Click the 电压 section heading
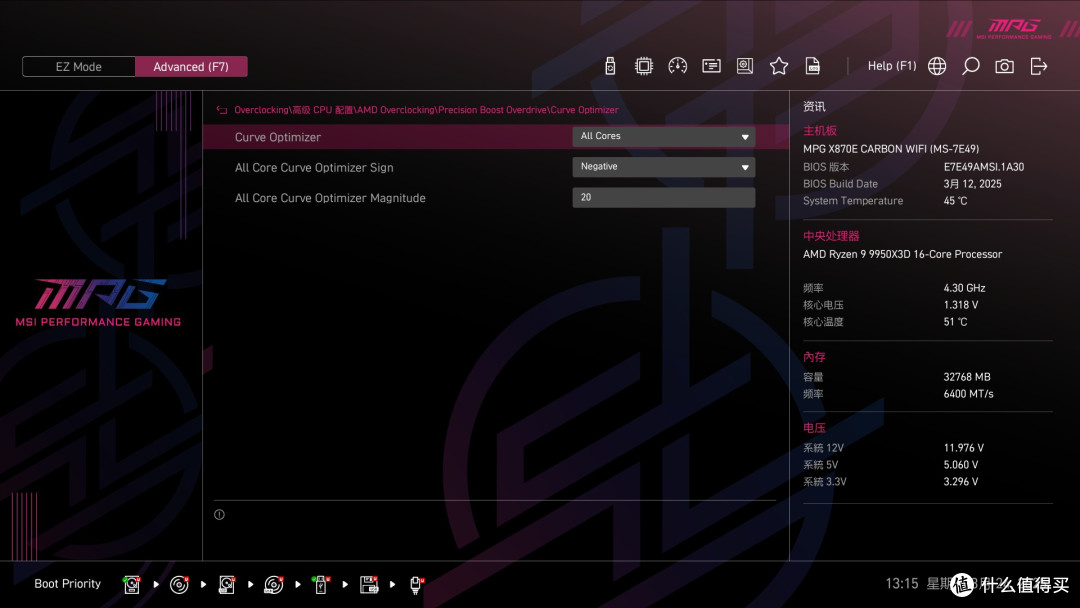The height and width of the screenshot is (608, 1080). pos(814,428)
